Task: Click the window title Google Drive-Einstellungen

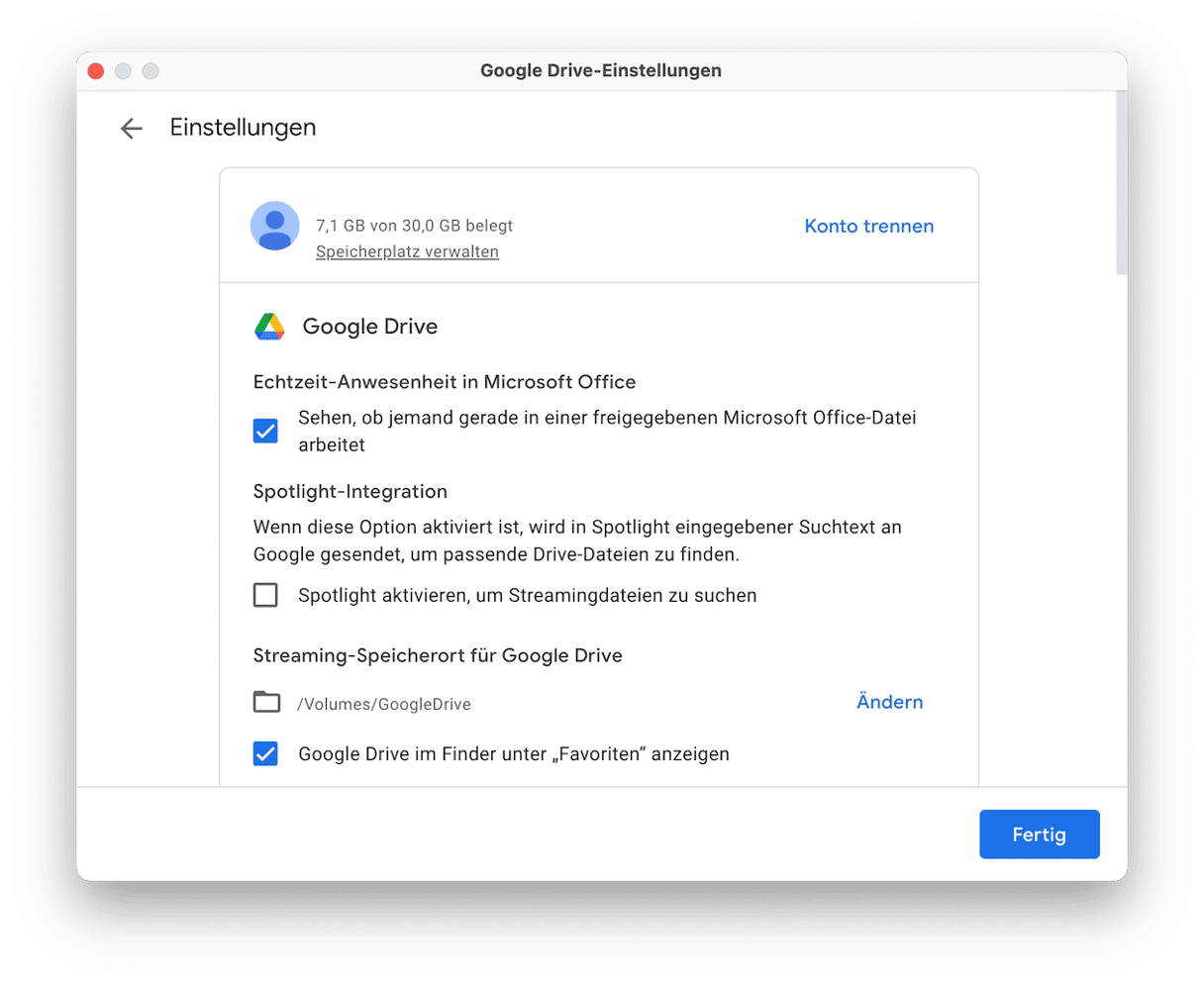Action: [601, 70]
